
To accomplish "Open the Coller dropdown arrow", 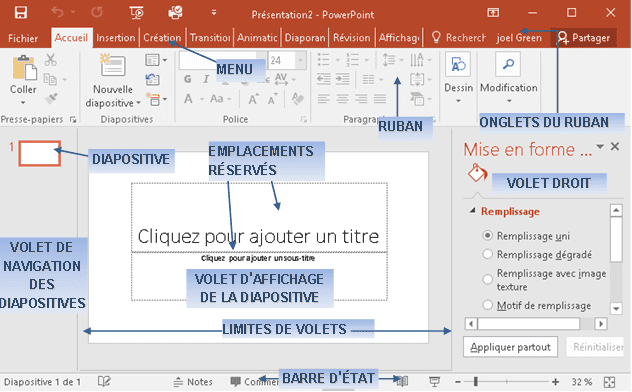I will point(23,103).
